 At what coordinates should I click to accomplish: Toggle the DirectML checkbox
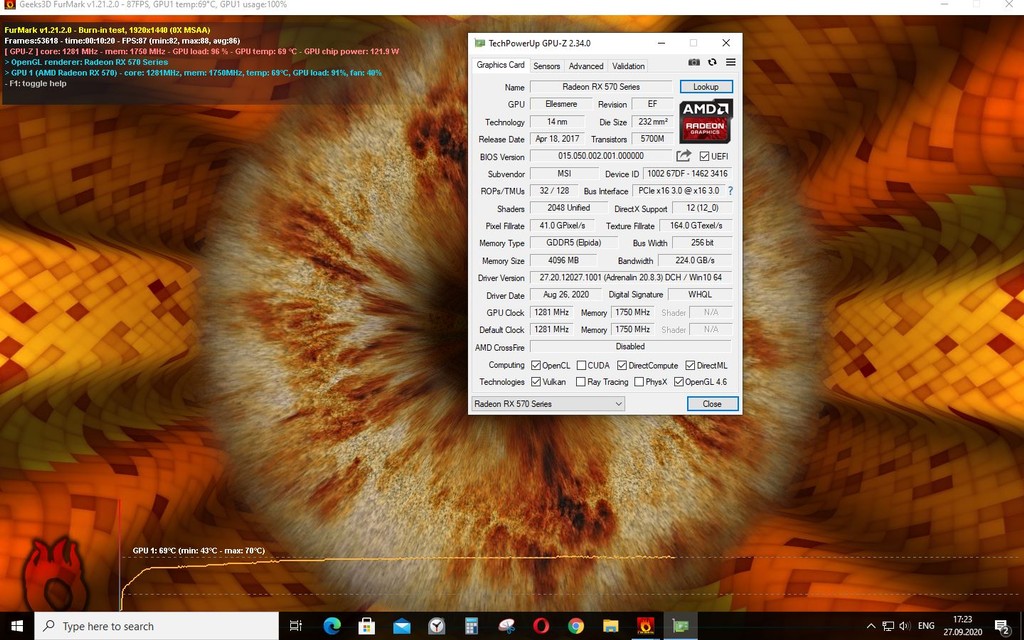(690, 365)
